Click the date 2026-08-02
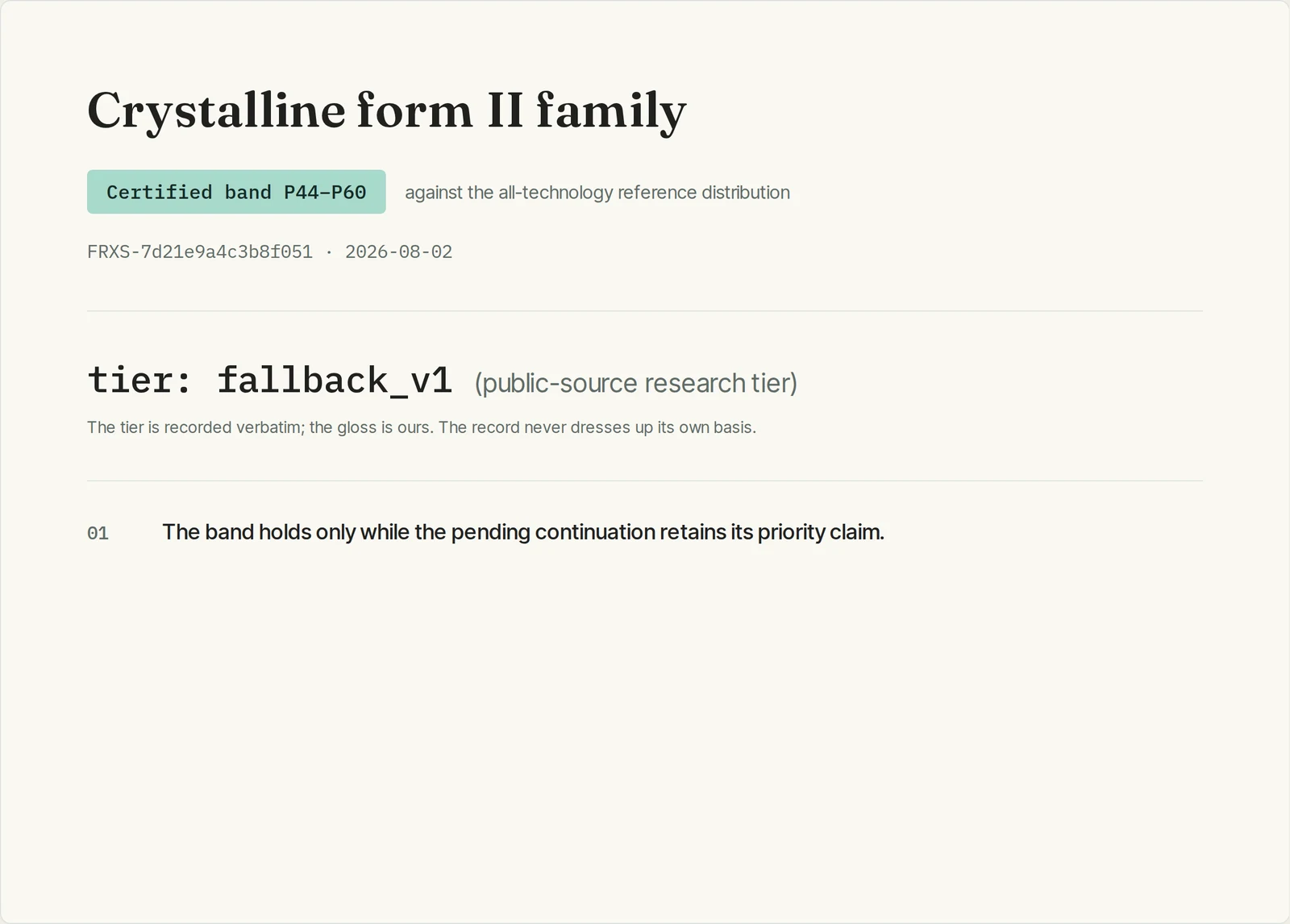The height and width of the screenshot is (924, 1290). pyautogui.click(x=398, y=252)
